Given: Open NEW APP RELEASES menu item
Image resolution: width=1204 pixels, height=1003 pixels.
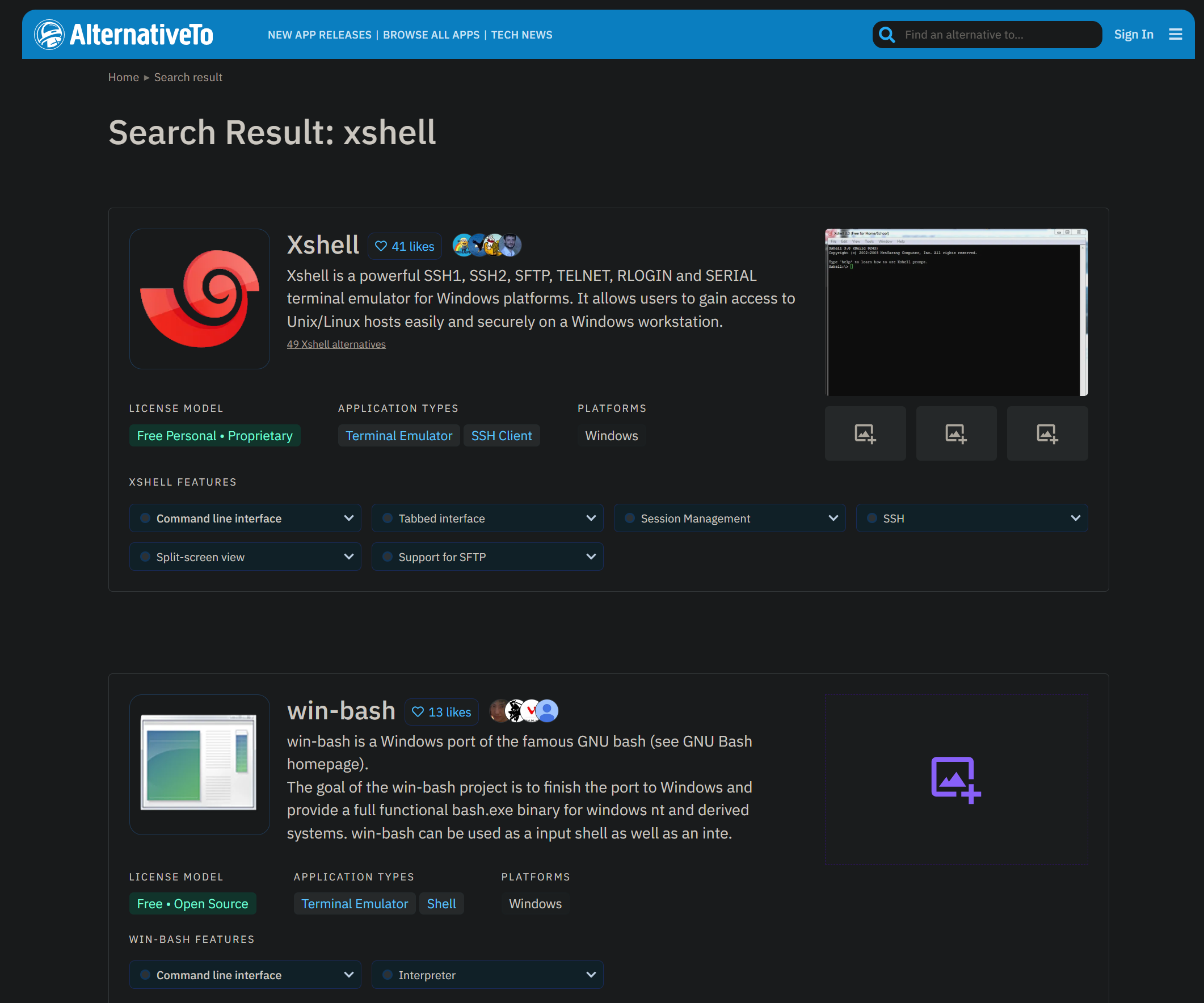Looking at the screenshot, I should [x=319, y=35].
